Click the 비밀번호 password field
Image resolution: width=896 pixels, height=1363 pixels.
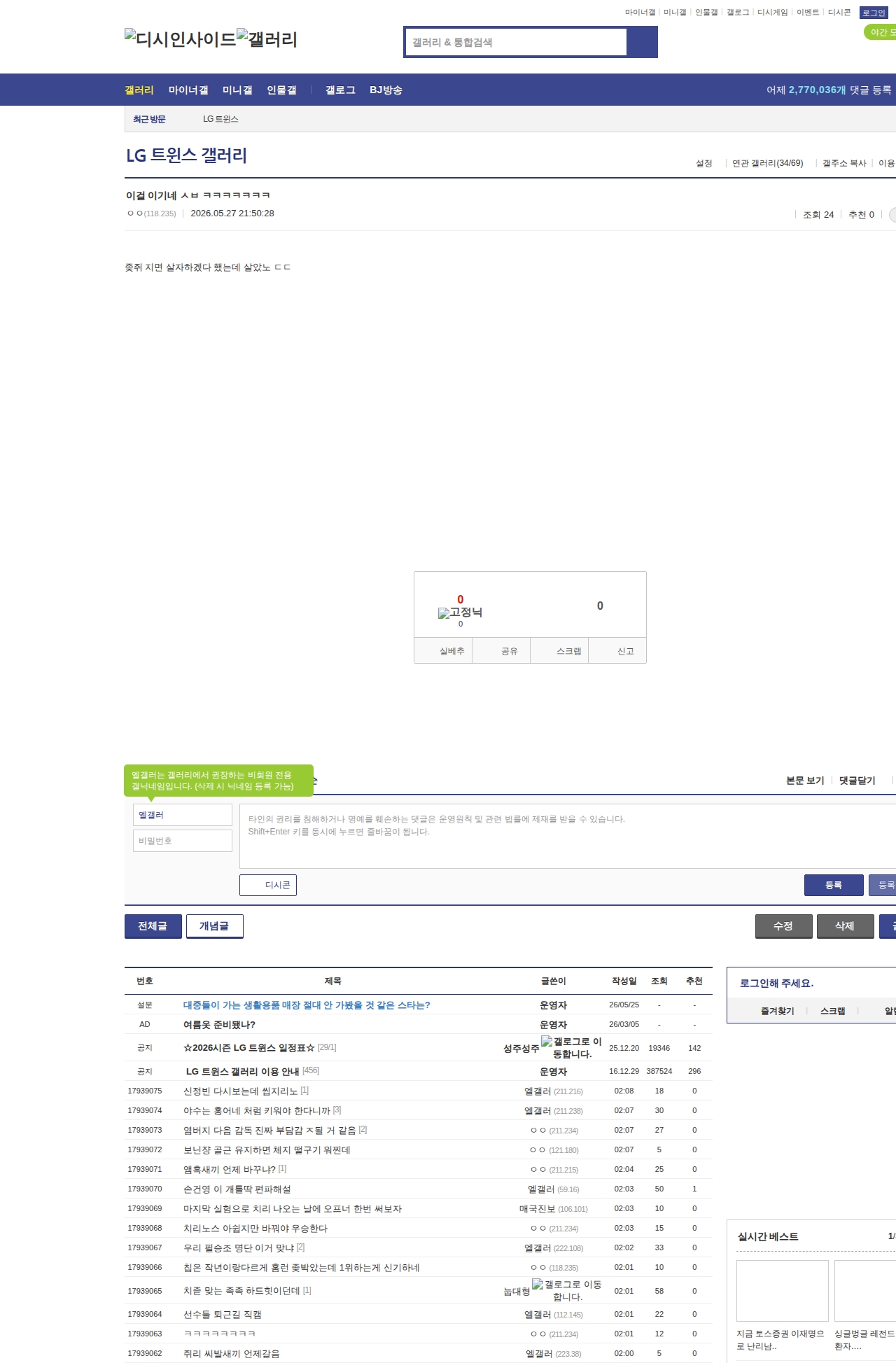(182, 841)
